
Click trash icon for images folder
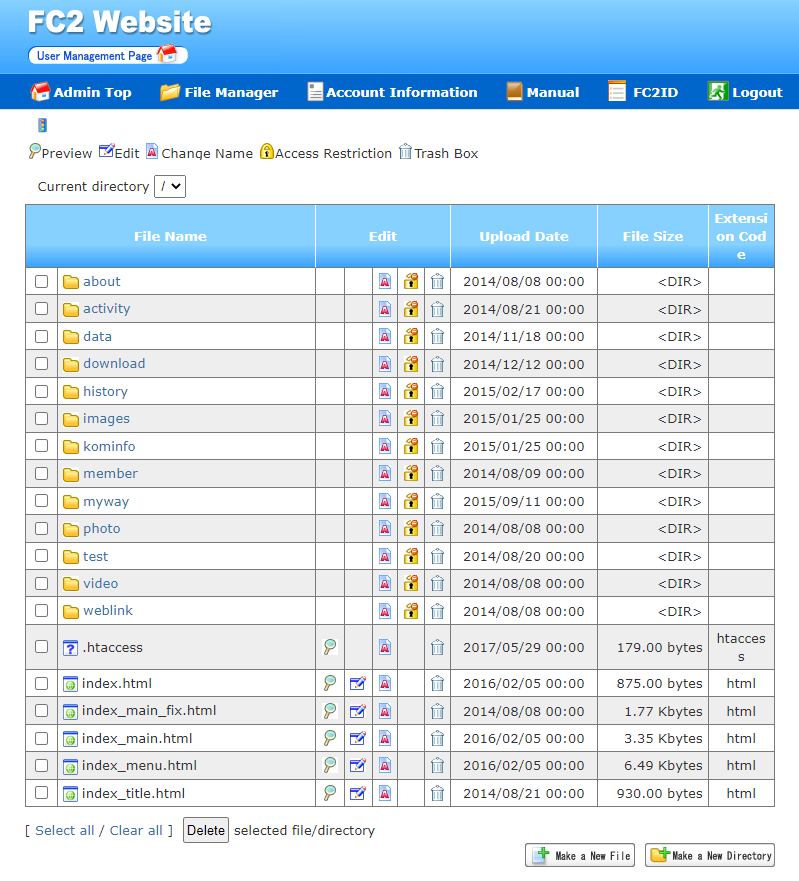coord(437,419)
